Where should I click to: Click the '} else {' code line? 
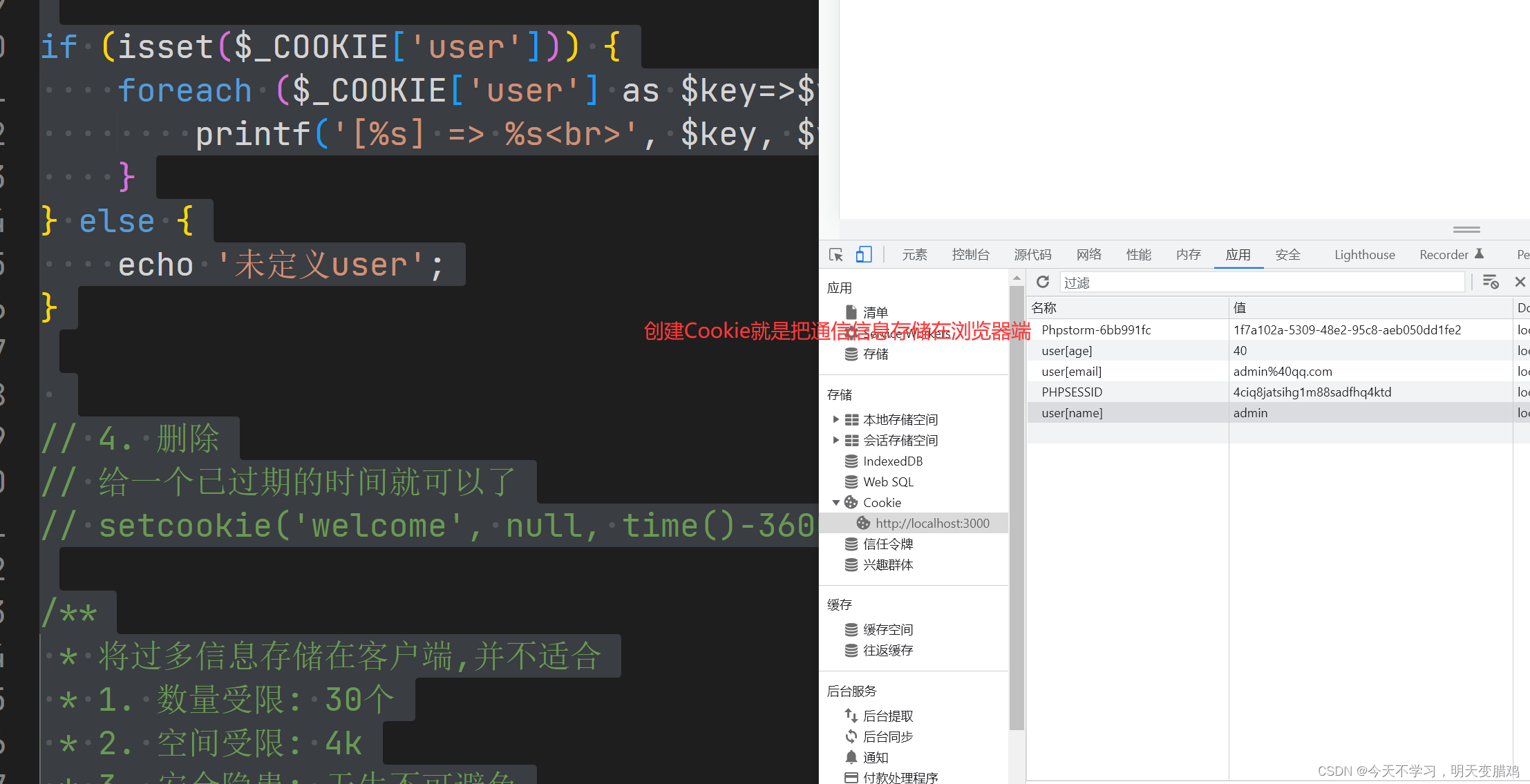(x=117, y=221)
